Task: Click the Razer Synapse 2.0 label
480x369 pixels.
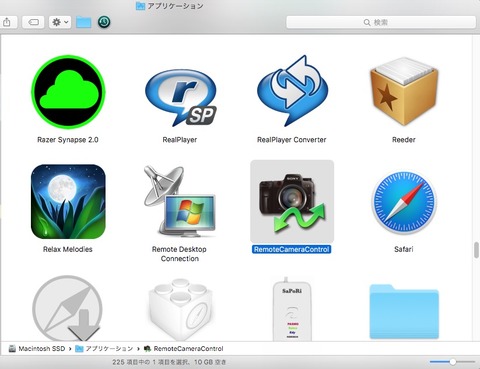Action: [68, 140]
